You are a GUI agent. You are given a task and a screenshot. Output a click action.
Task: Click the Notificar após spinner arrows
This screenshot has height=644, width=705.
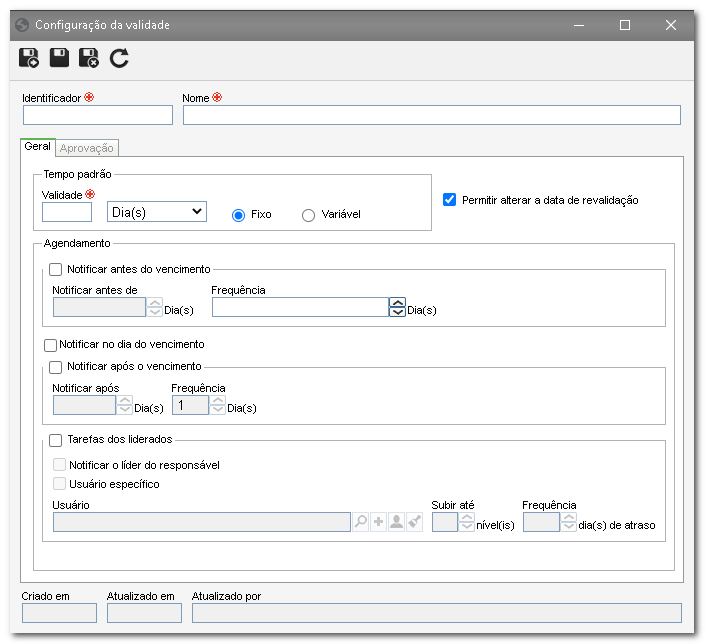point(125,405)
